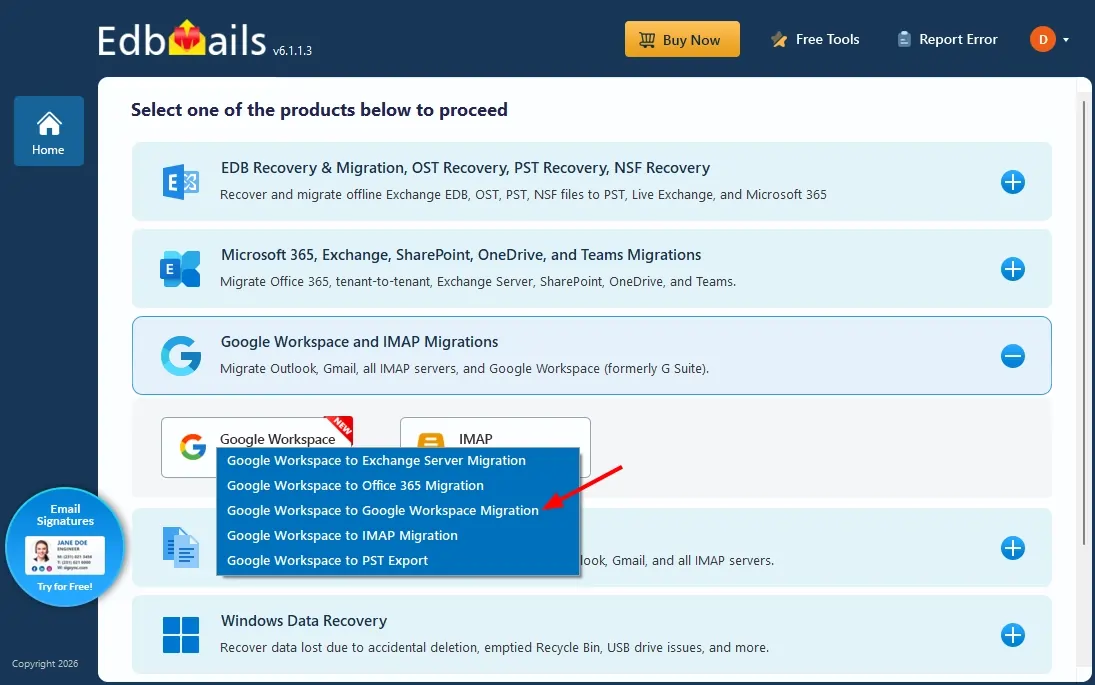1095x685 pixels.
Task: Click the vertical scrollbar of product list
Action: tap(1084, 321)
